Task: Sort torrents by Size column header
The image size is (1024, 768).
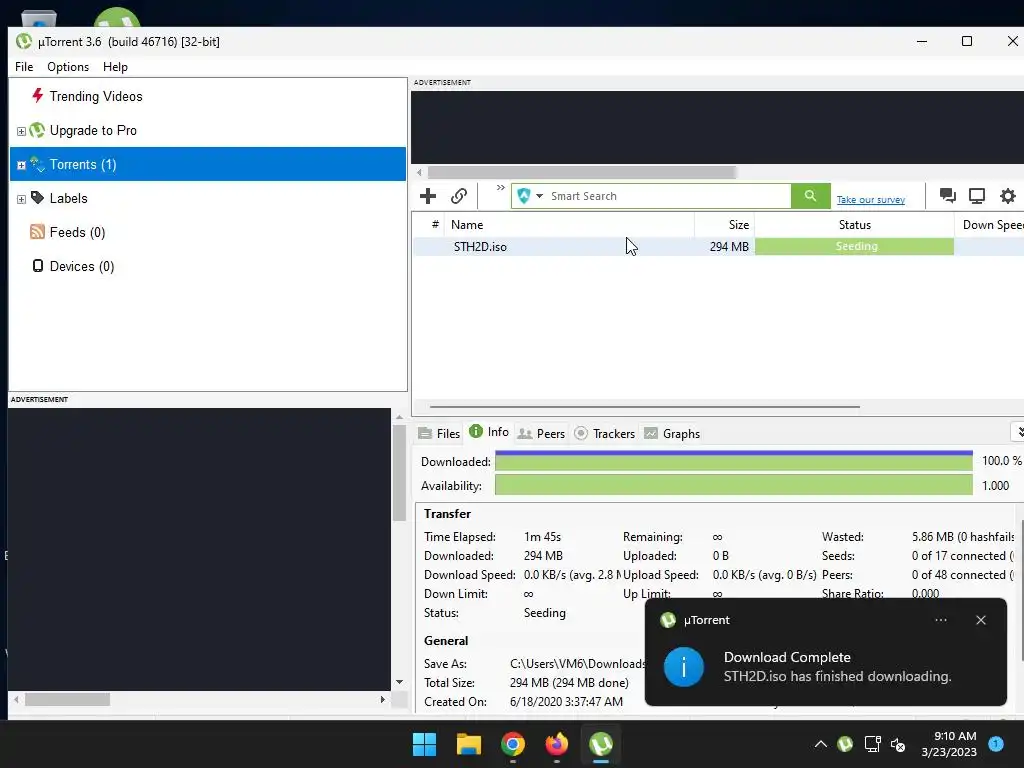Action: click(724, 225)
